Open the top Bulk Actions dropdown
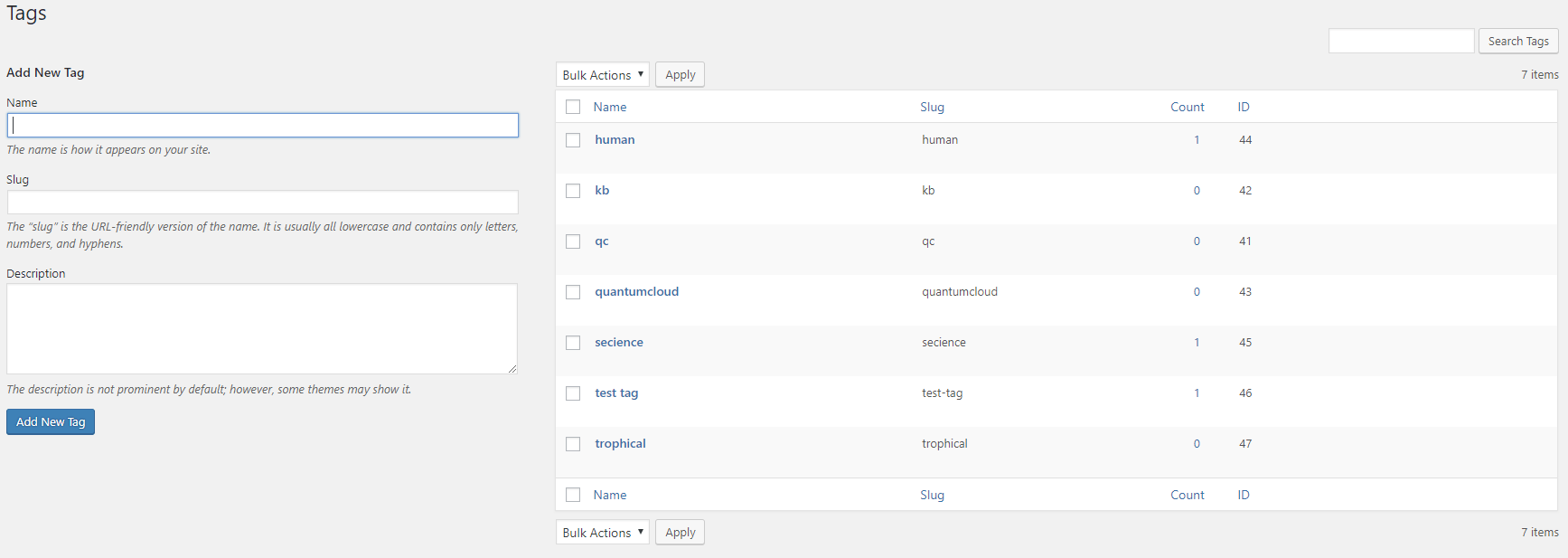1568x558 pixels. pos(602,75)
